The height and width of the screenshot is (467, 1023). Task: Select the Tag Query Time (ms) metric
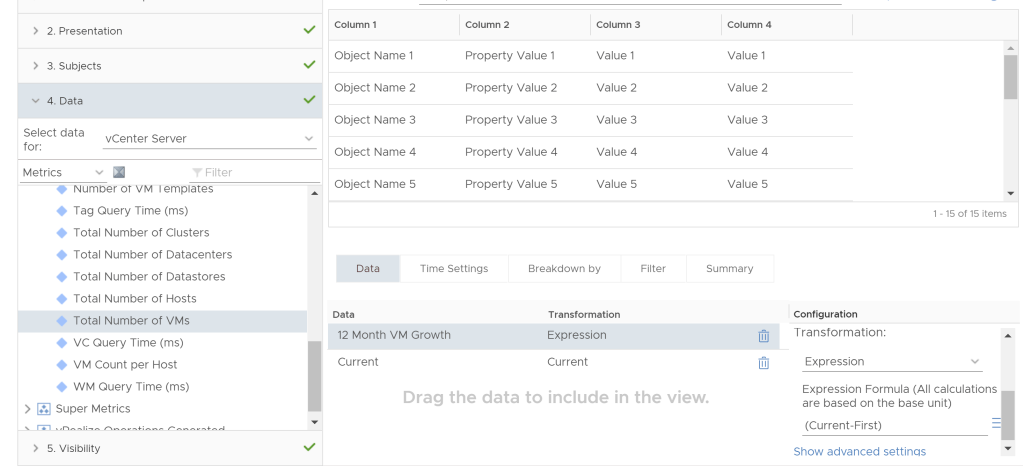(130, 211)
